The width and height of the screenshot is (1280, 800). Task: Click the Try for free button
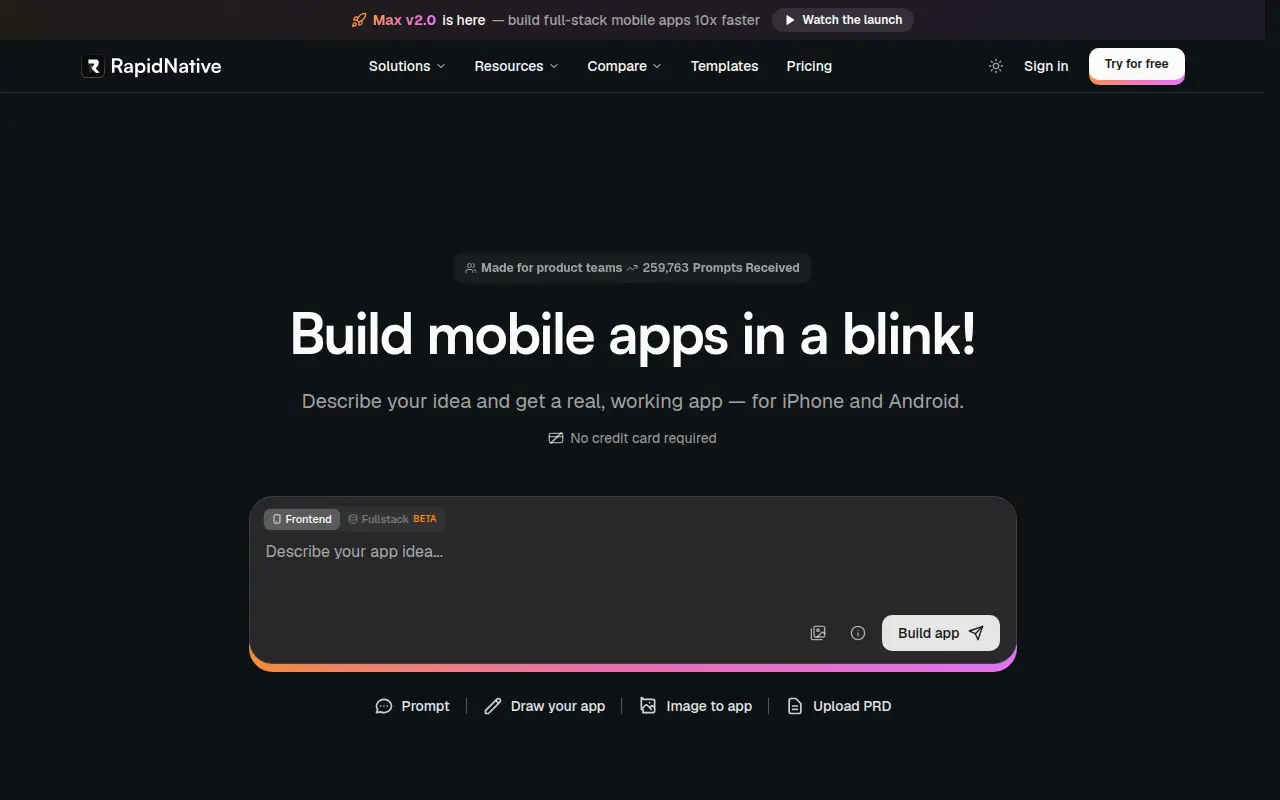pos(1136,65)
